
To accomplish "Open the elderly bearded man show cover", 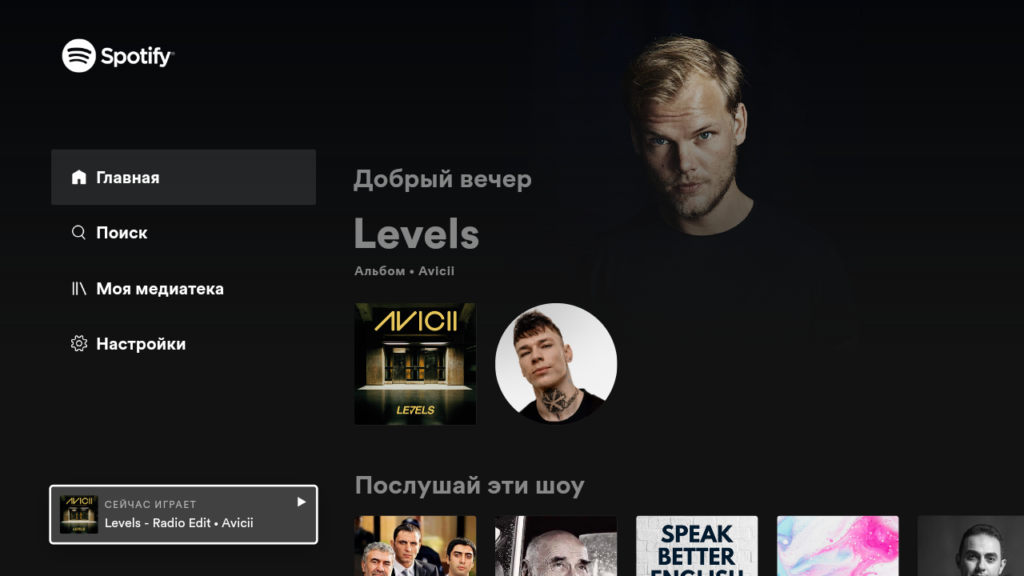I will click(556, 546).
